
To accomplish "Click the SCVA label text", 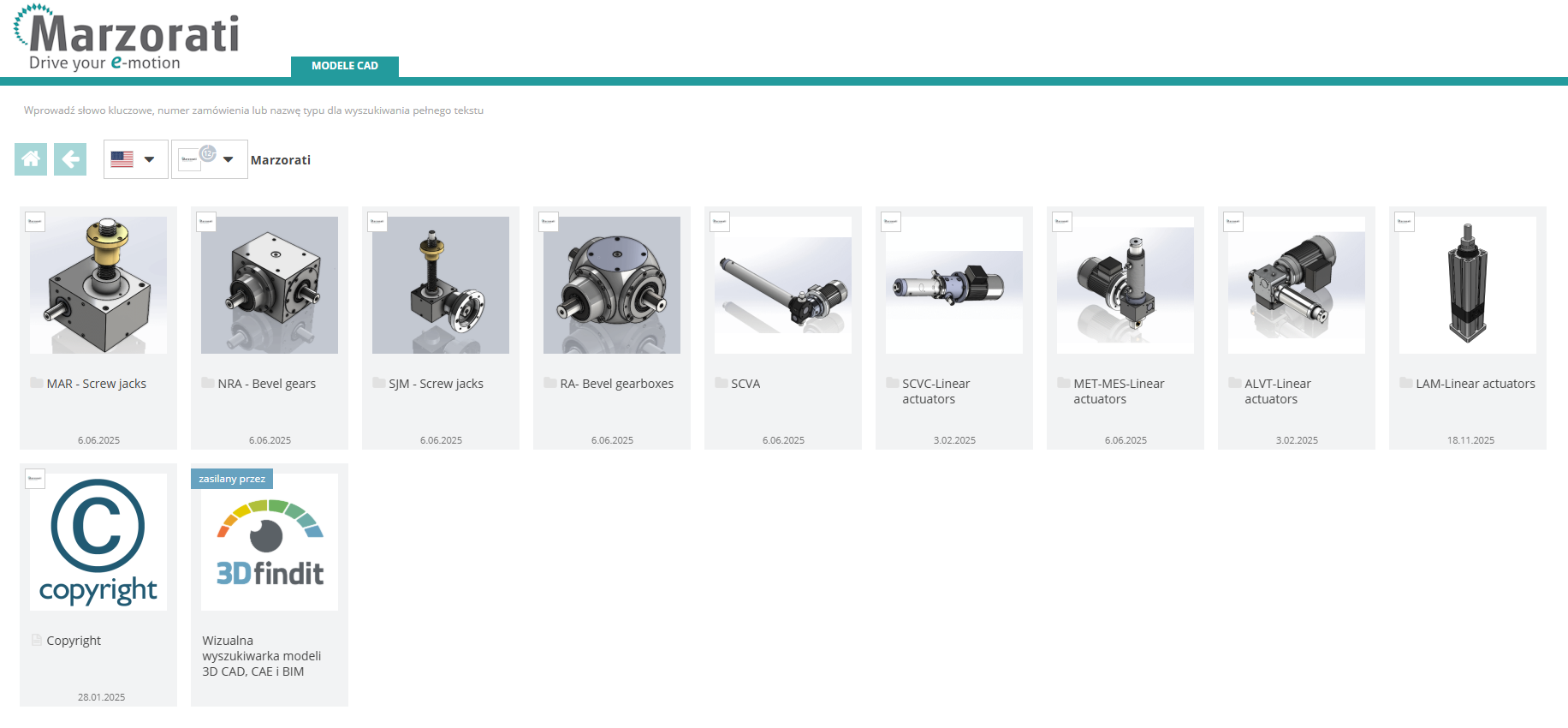I will [x=745, y=384].
